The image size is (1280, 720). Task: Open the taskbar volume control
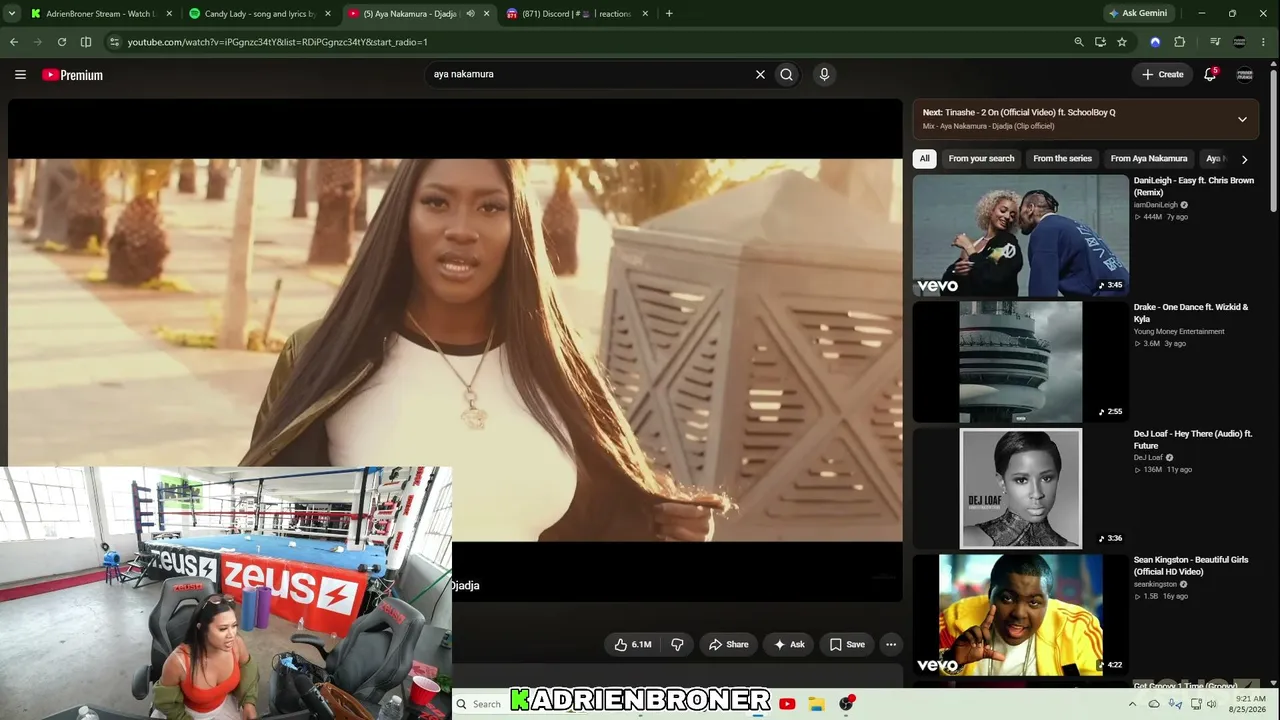point(1211,704)
